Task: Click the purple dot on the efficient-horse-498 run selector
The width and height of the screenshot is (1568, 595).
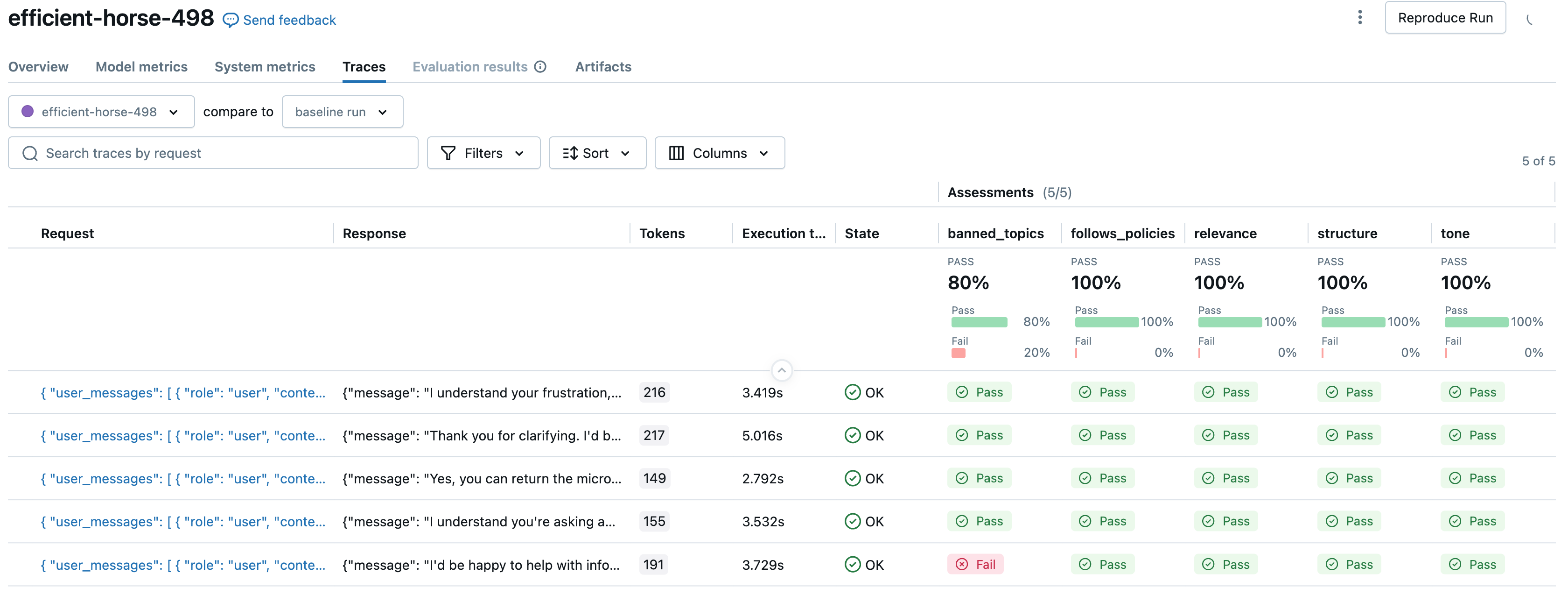Action: 28,112
